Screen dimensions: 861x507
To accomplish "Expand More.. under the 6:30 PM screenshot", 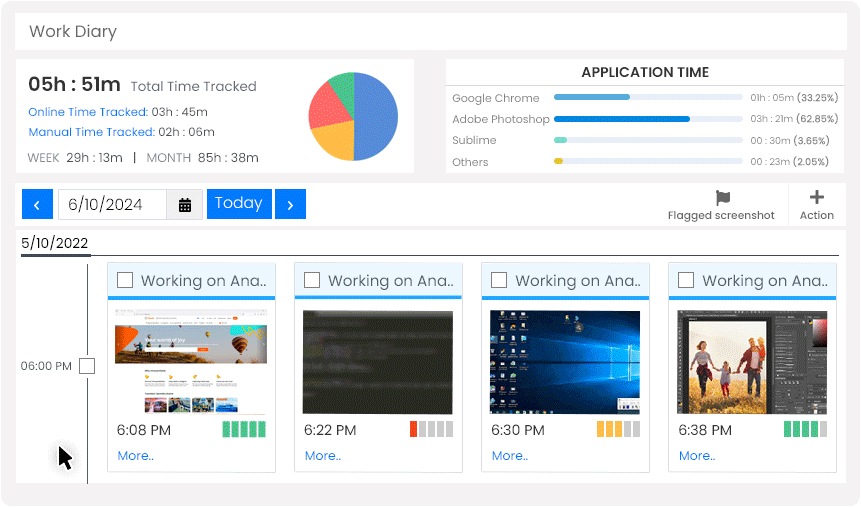I will 509,456.
